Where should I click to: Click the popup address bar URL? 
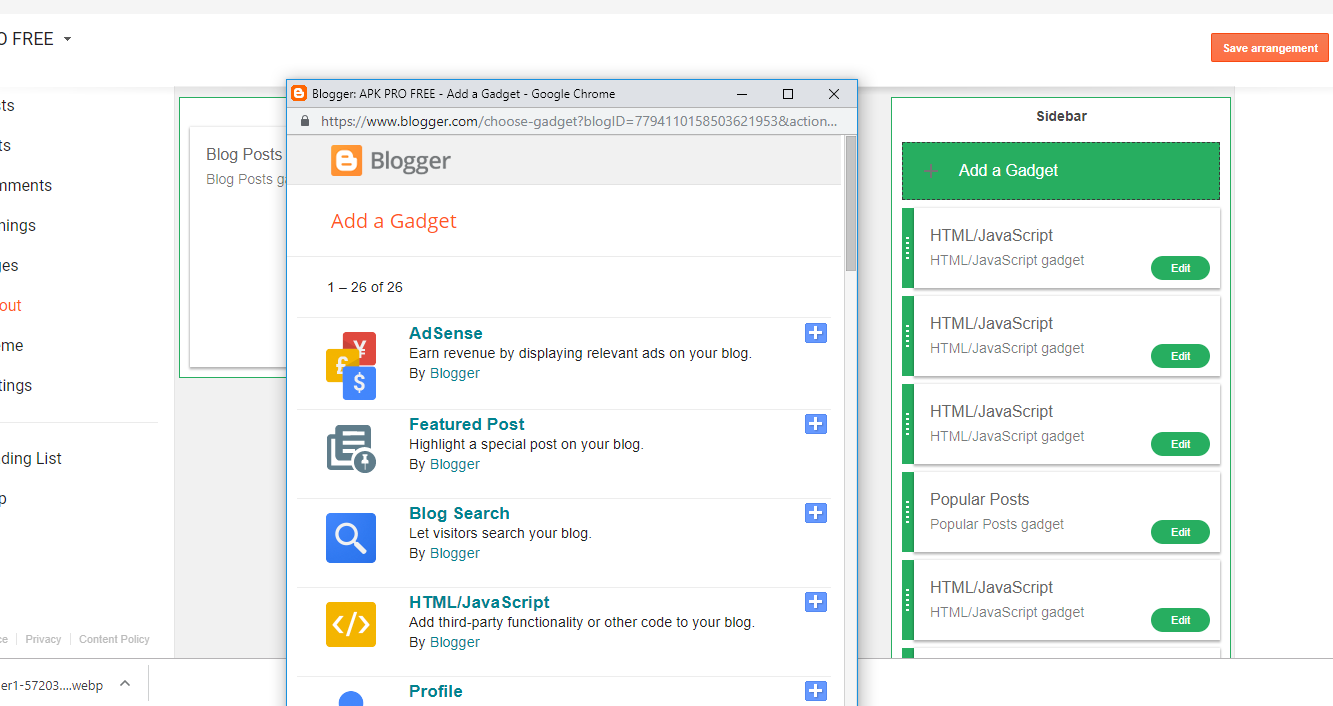(579, 121)
